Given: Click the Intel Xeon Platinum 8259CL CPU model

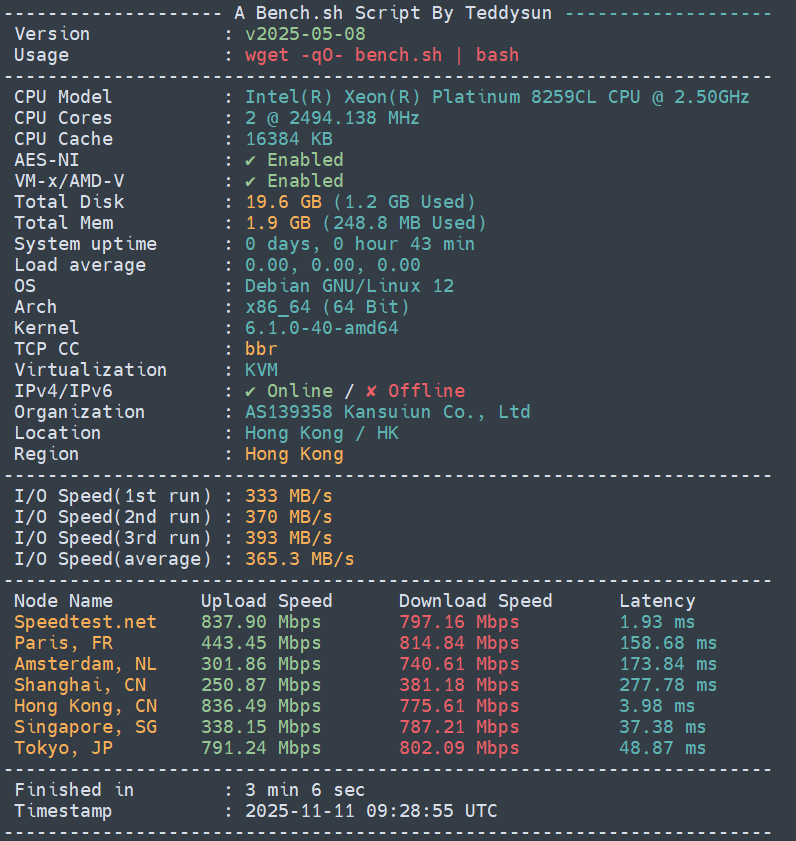Looking at the screenshot, I should 497,97.
